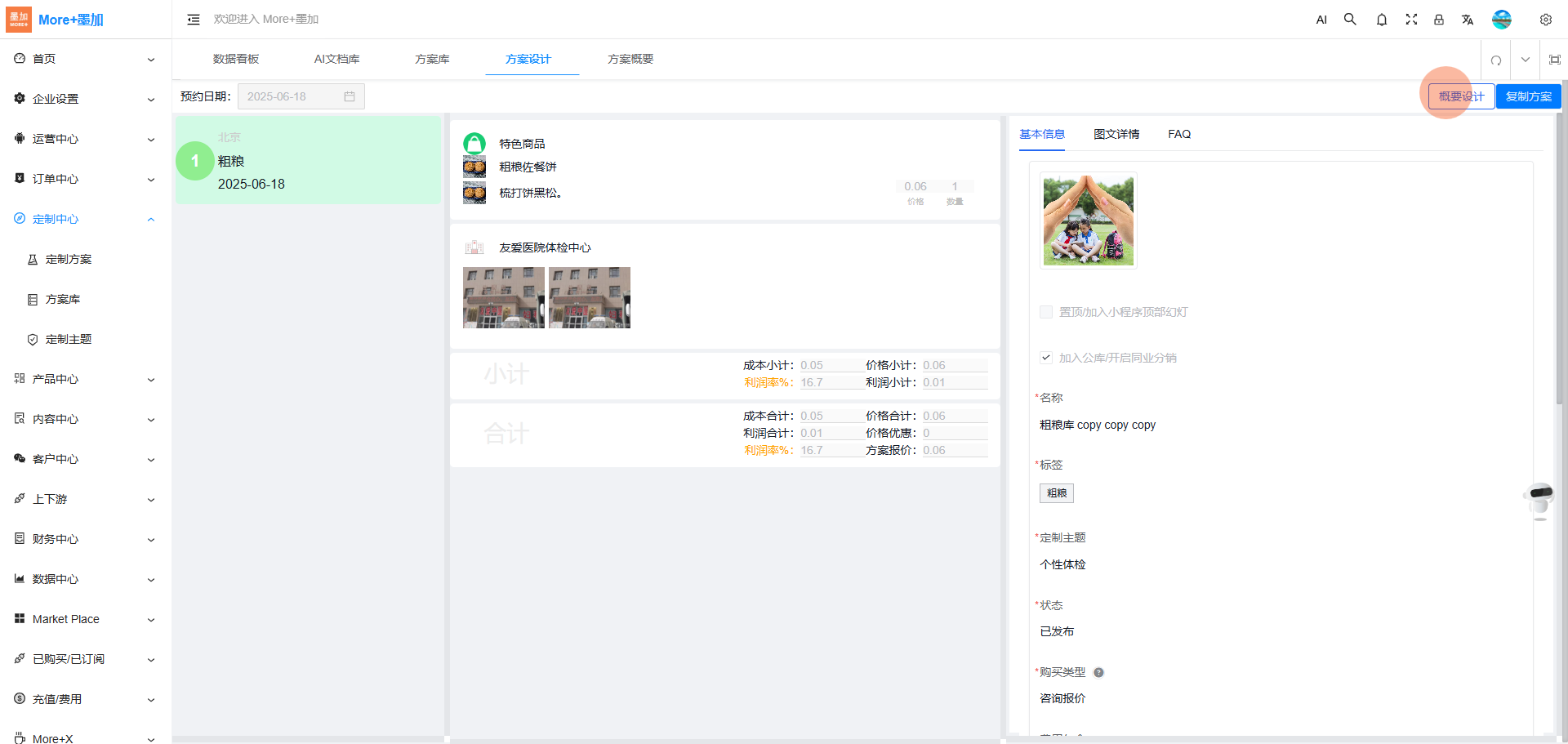Click the lock screen icon
The width and height of the screenshot is (1568, 744).
(x=1439, y=20)
